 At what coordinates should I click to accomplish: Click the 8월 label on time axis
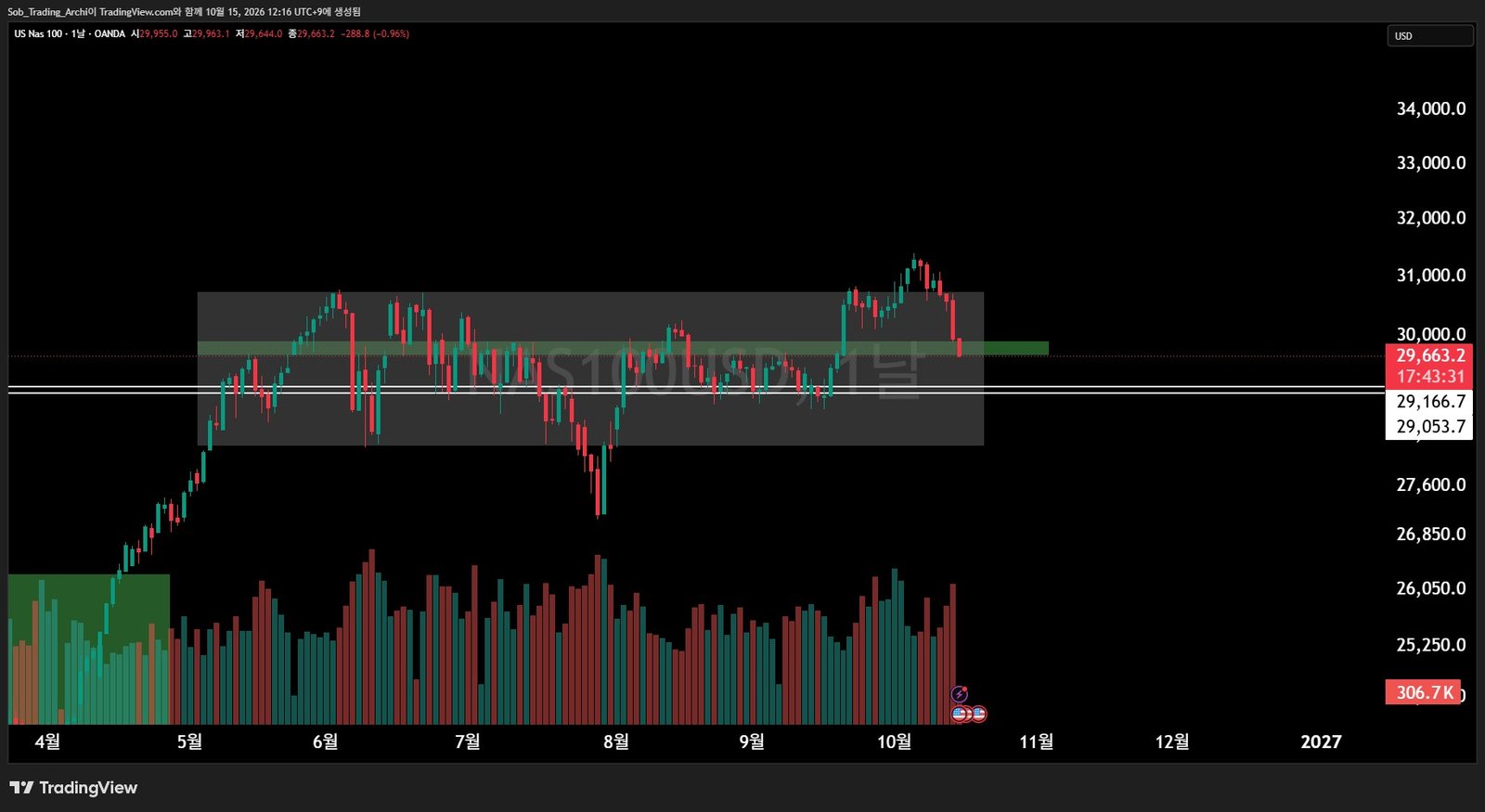(x=616, y=741)
